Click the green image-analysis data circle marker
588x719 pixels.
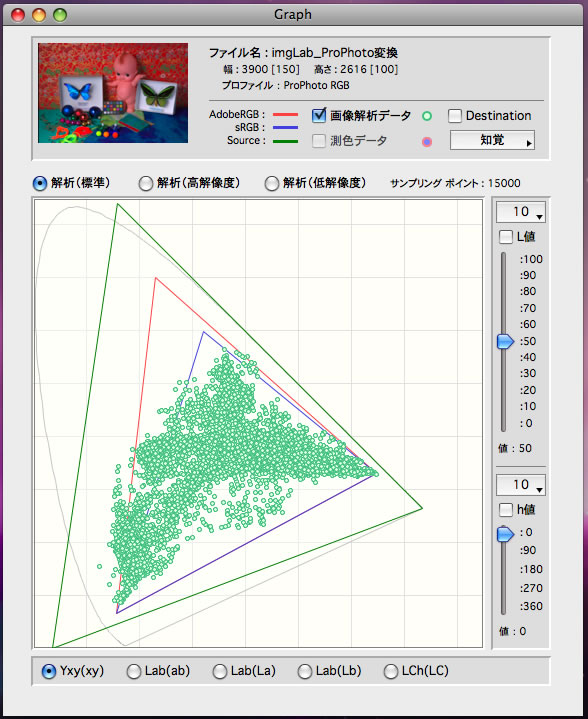[427, 116]
